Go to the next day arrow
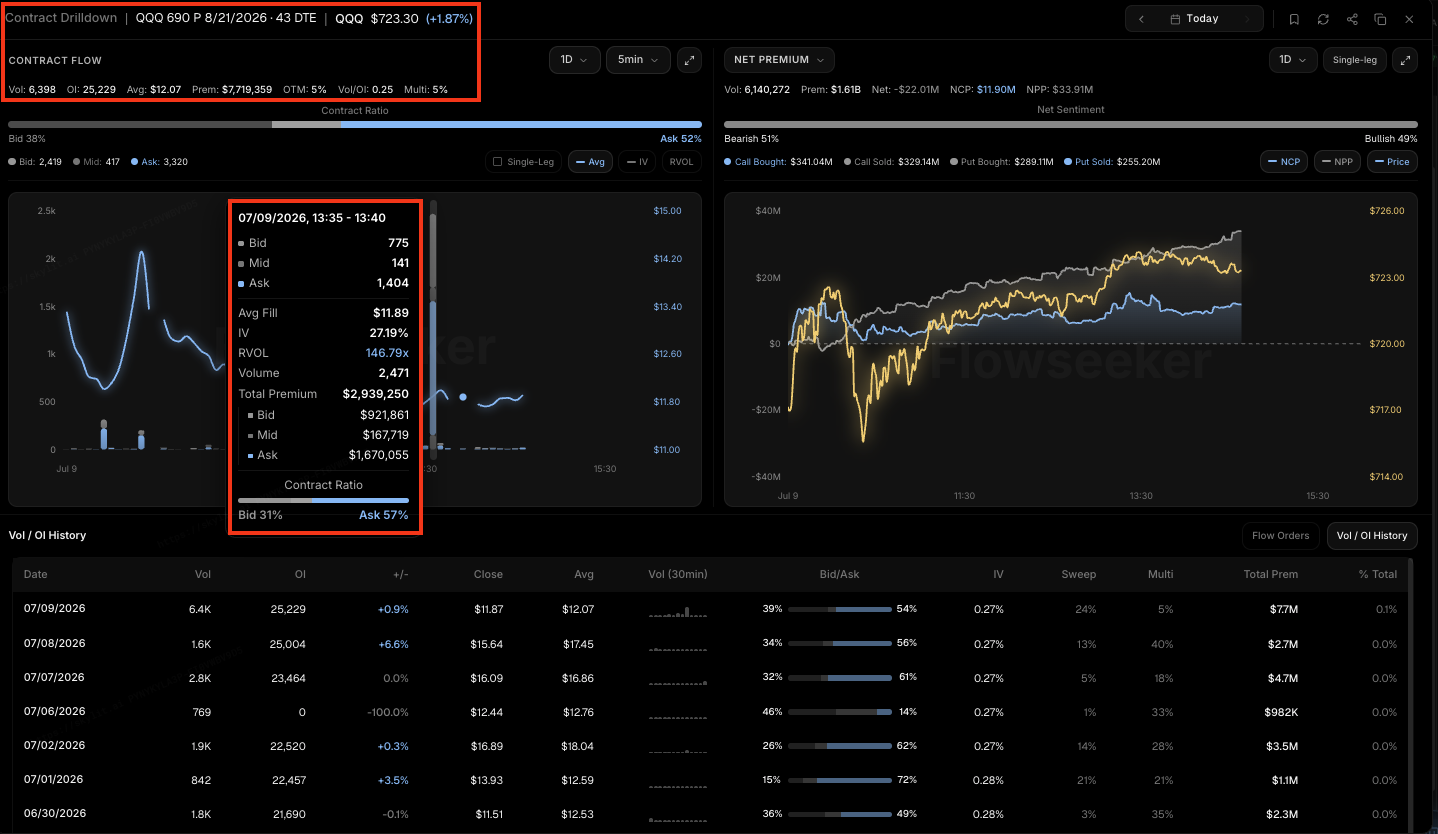Viewport: 1438px width, 834px height. (x=1246, y=19)
